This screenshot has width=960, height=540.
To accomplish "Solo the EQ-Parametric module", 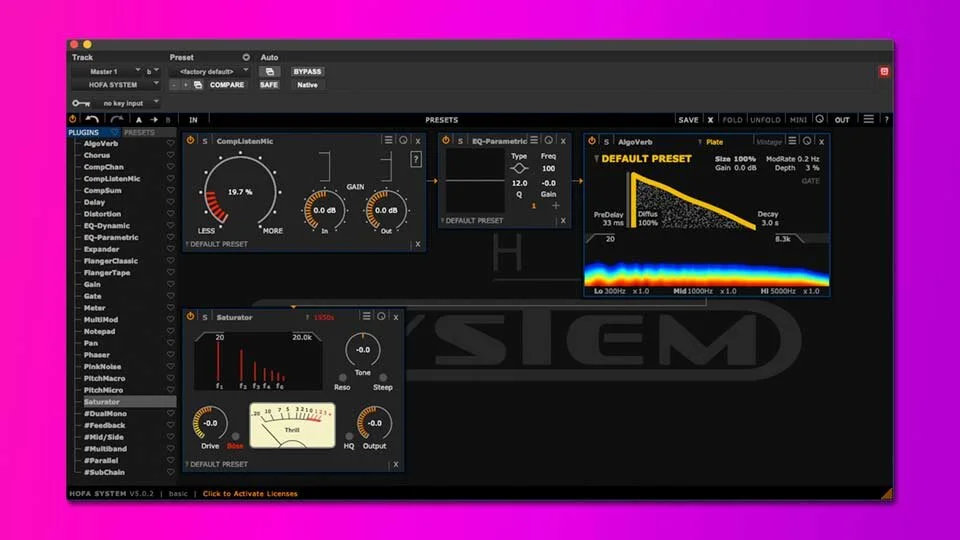I will point(460,141).
